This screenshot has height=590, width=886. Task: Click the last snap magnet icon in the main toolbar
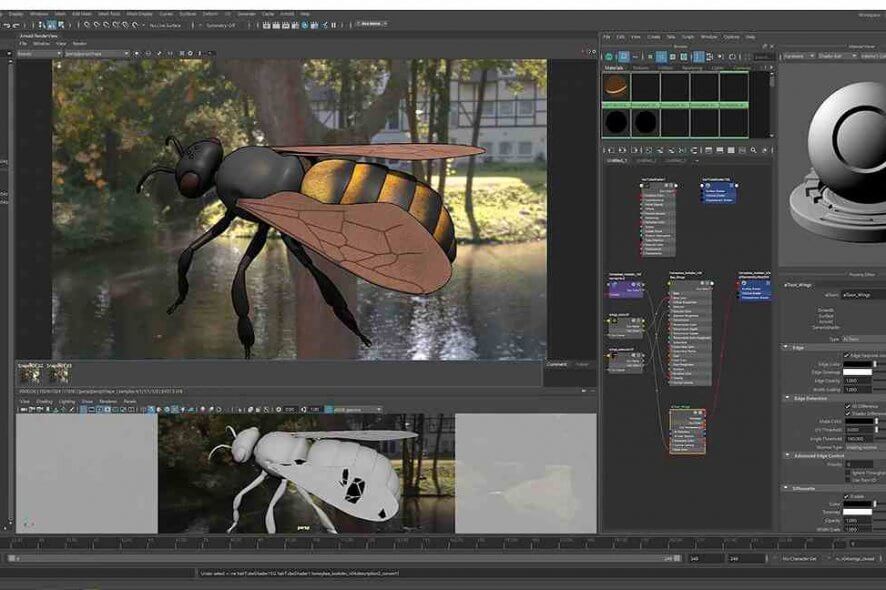tap(136, 25)
